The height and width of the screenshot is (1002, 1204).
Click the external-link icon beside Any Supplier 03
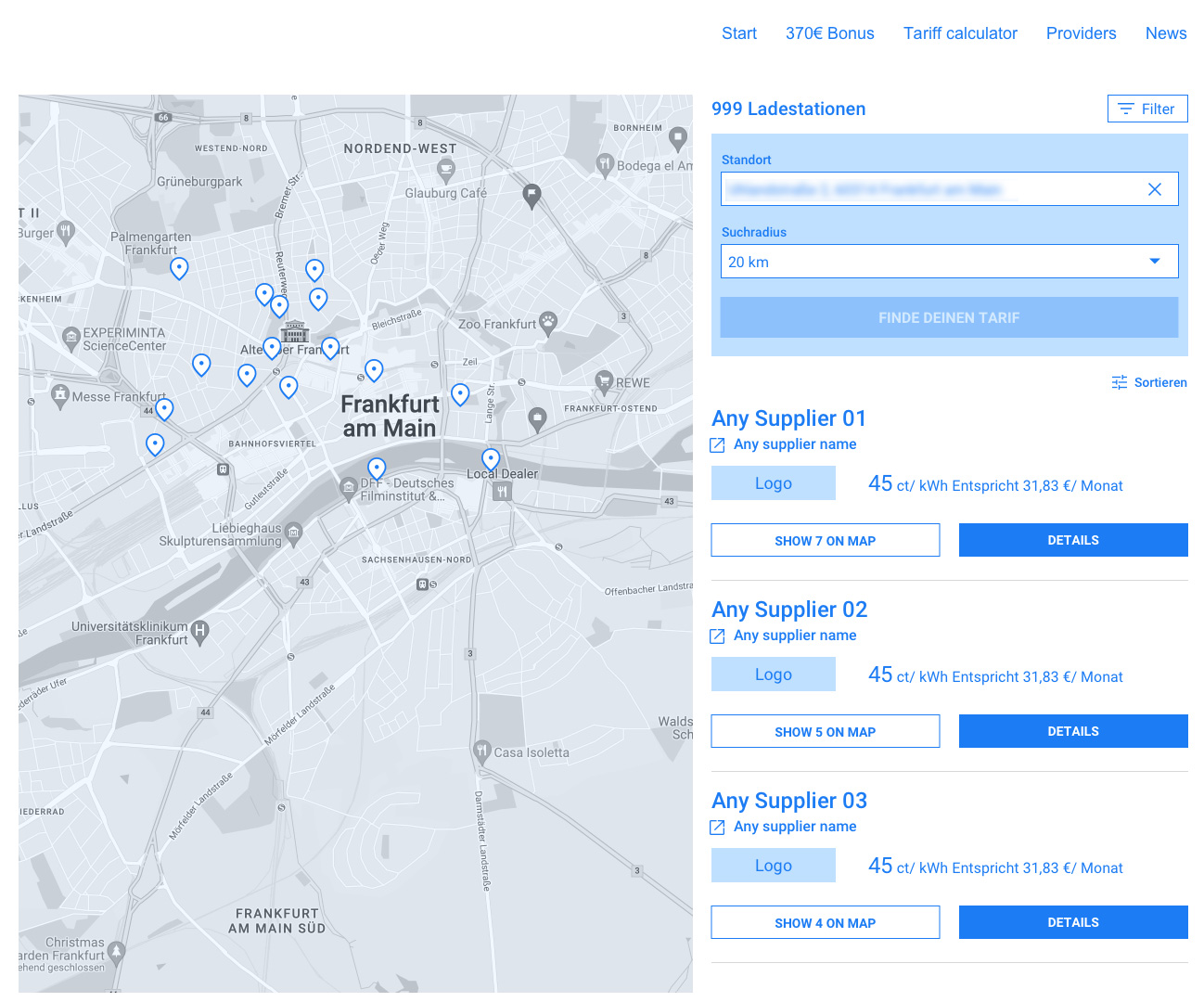[717, 827]
